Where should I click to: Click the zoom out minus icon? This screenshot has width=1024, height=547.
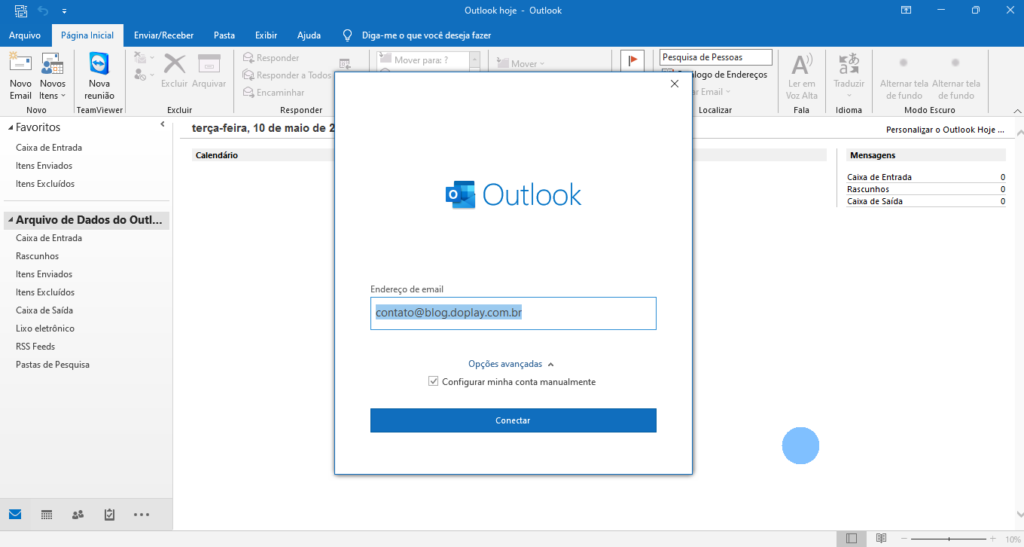(904, 539)
